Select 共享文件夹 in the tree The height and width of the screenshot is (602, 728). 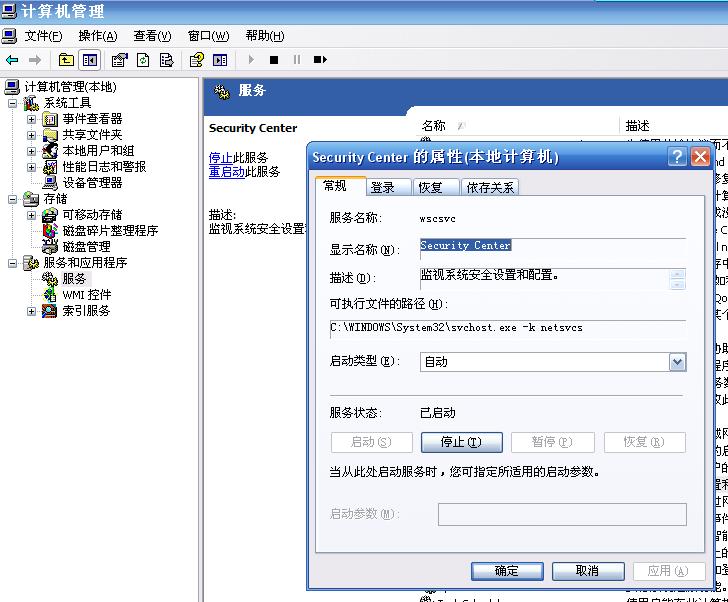[92, 135]
